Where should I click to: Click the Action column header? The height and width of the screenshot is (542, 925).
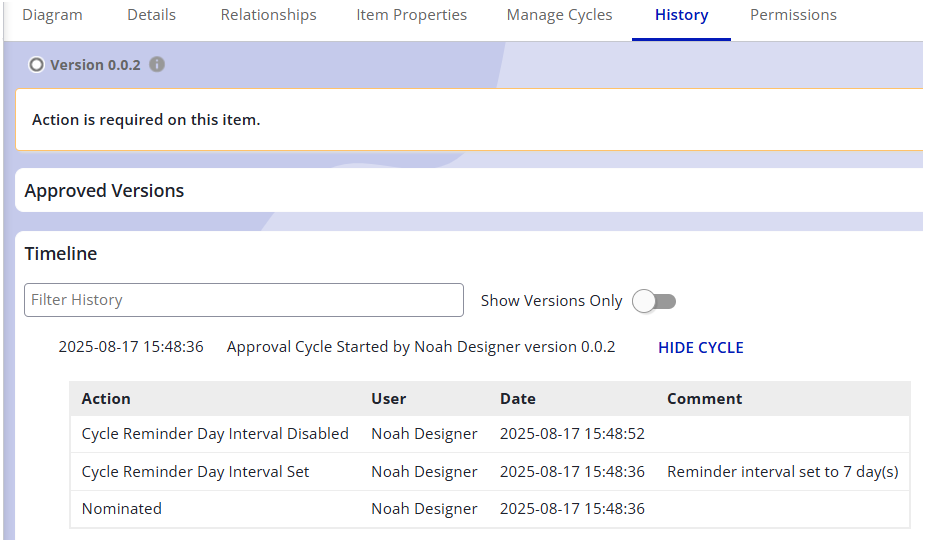[x=106, y=399]
